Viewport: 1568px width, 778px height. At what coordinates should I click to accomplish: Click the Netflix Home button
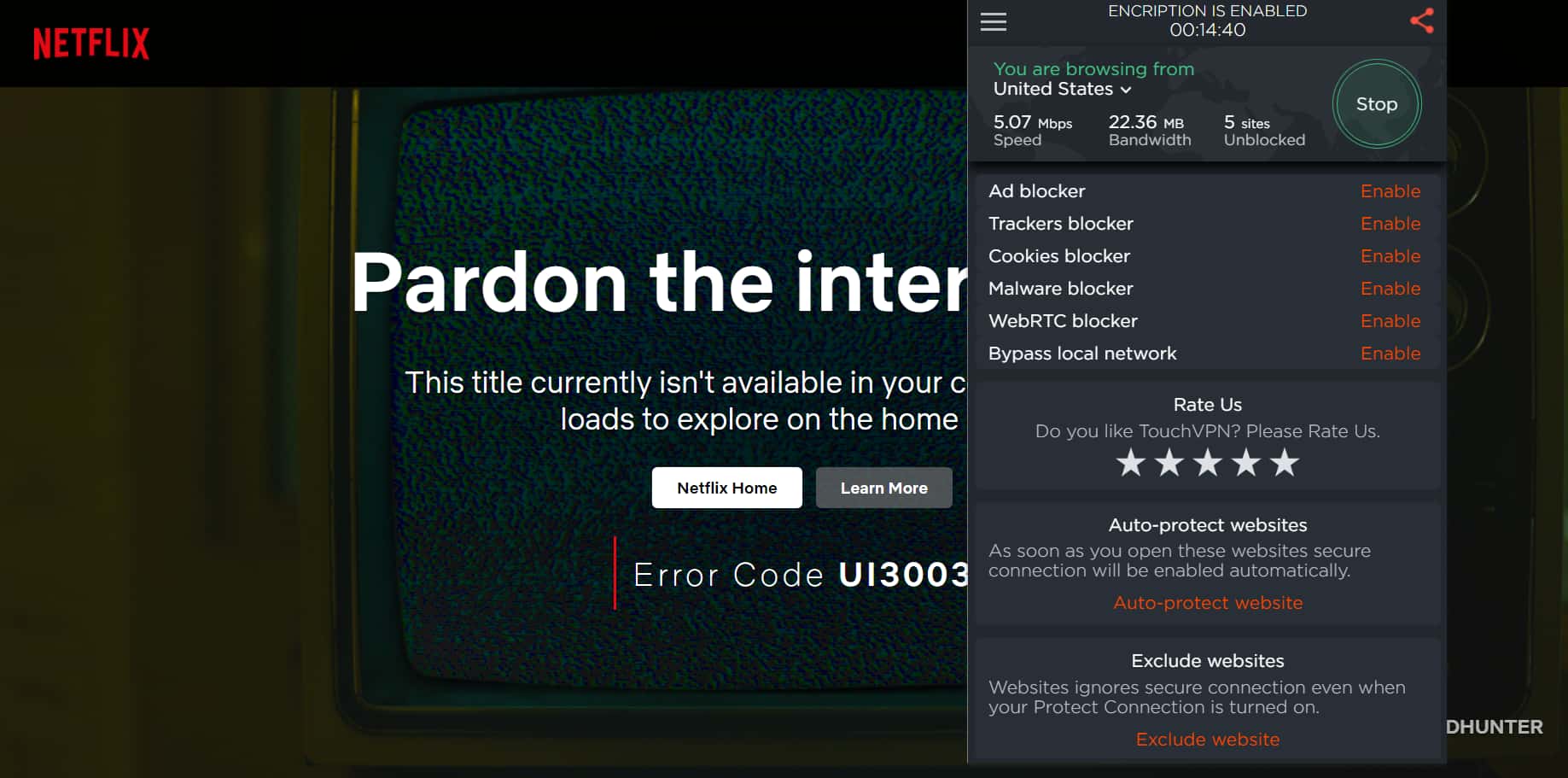tap(727, 488)
